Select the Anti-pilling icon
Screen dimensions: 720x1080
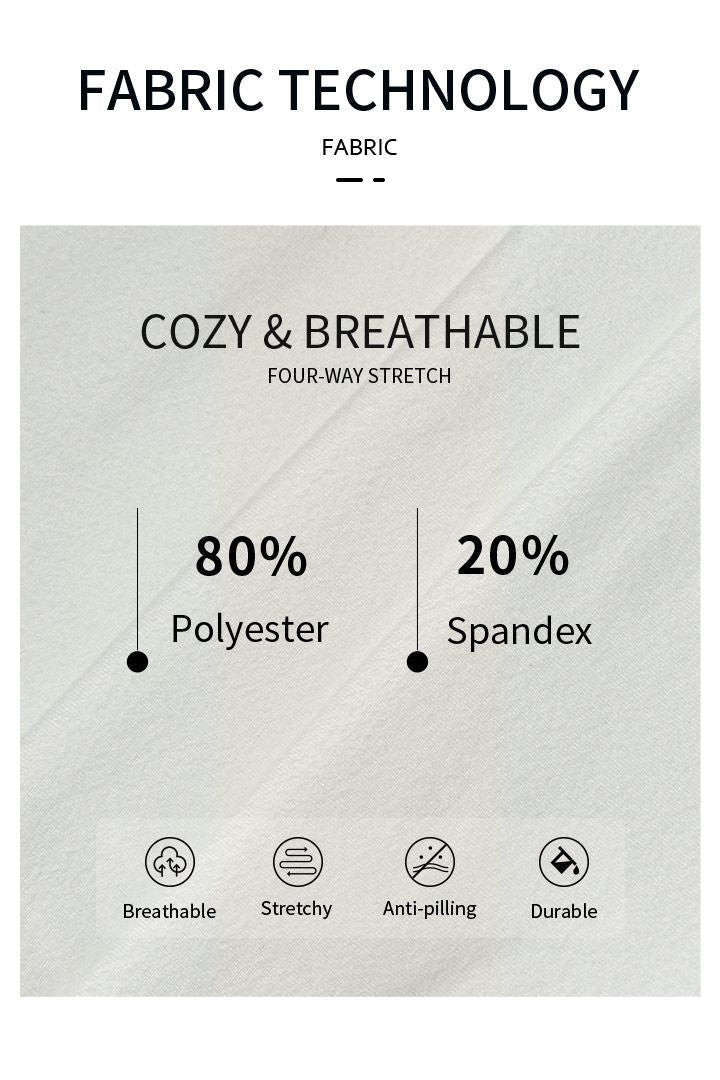click(430, 862)
